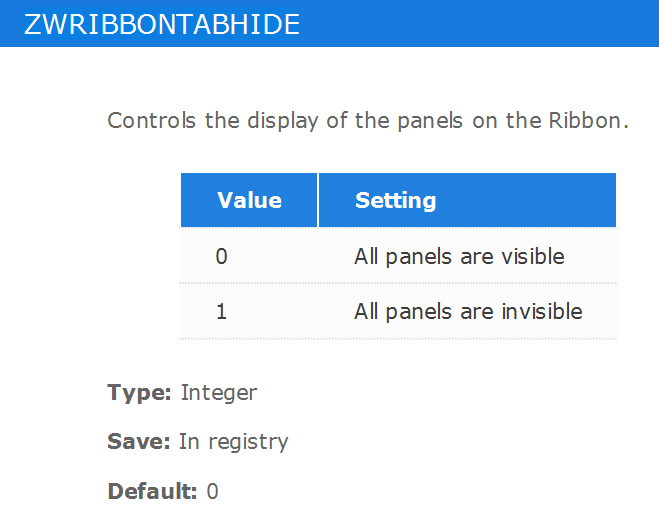Click the word 'panels' in description

[430, 121]
